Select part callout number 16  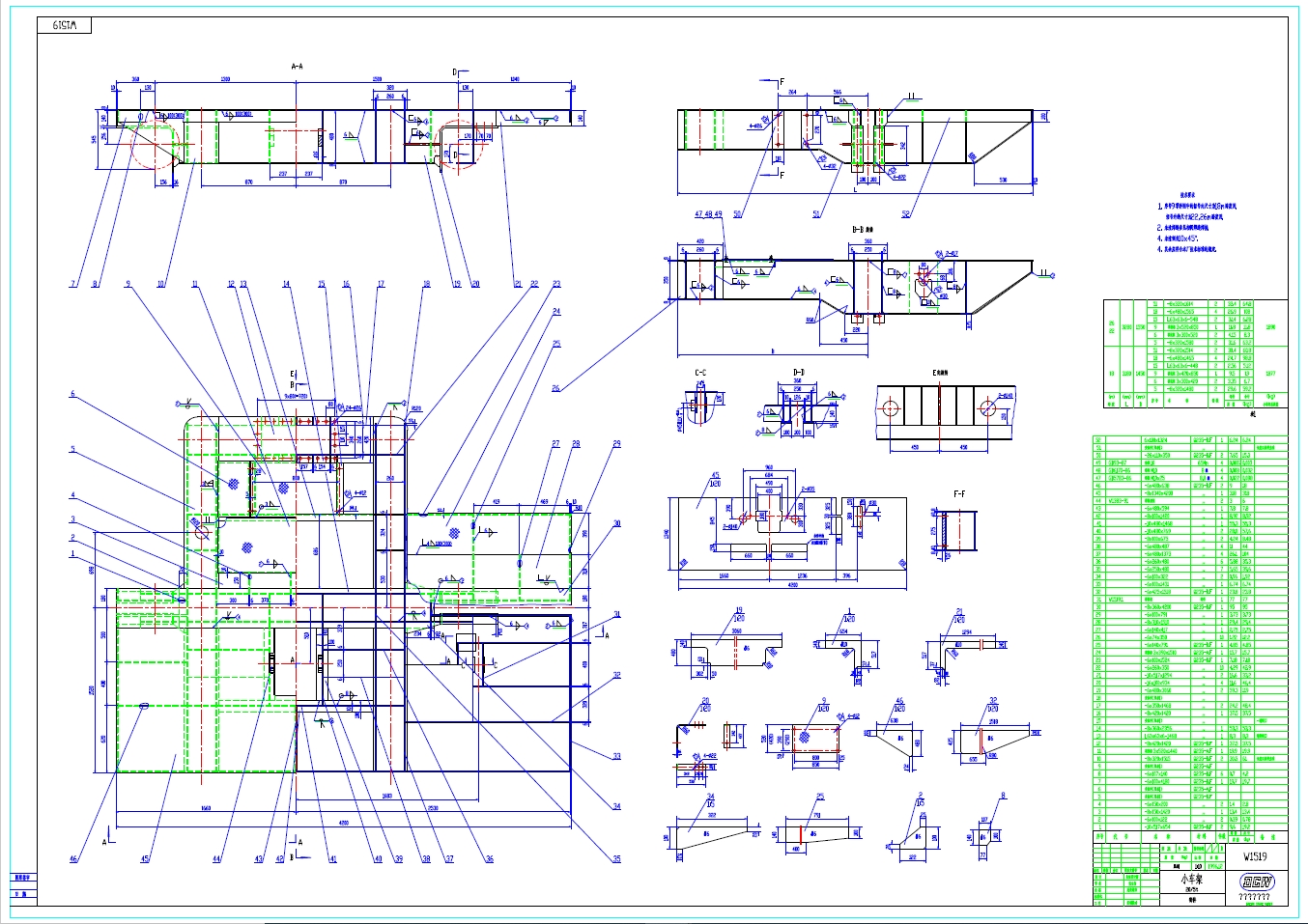(x=346, y=284)
